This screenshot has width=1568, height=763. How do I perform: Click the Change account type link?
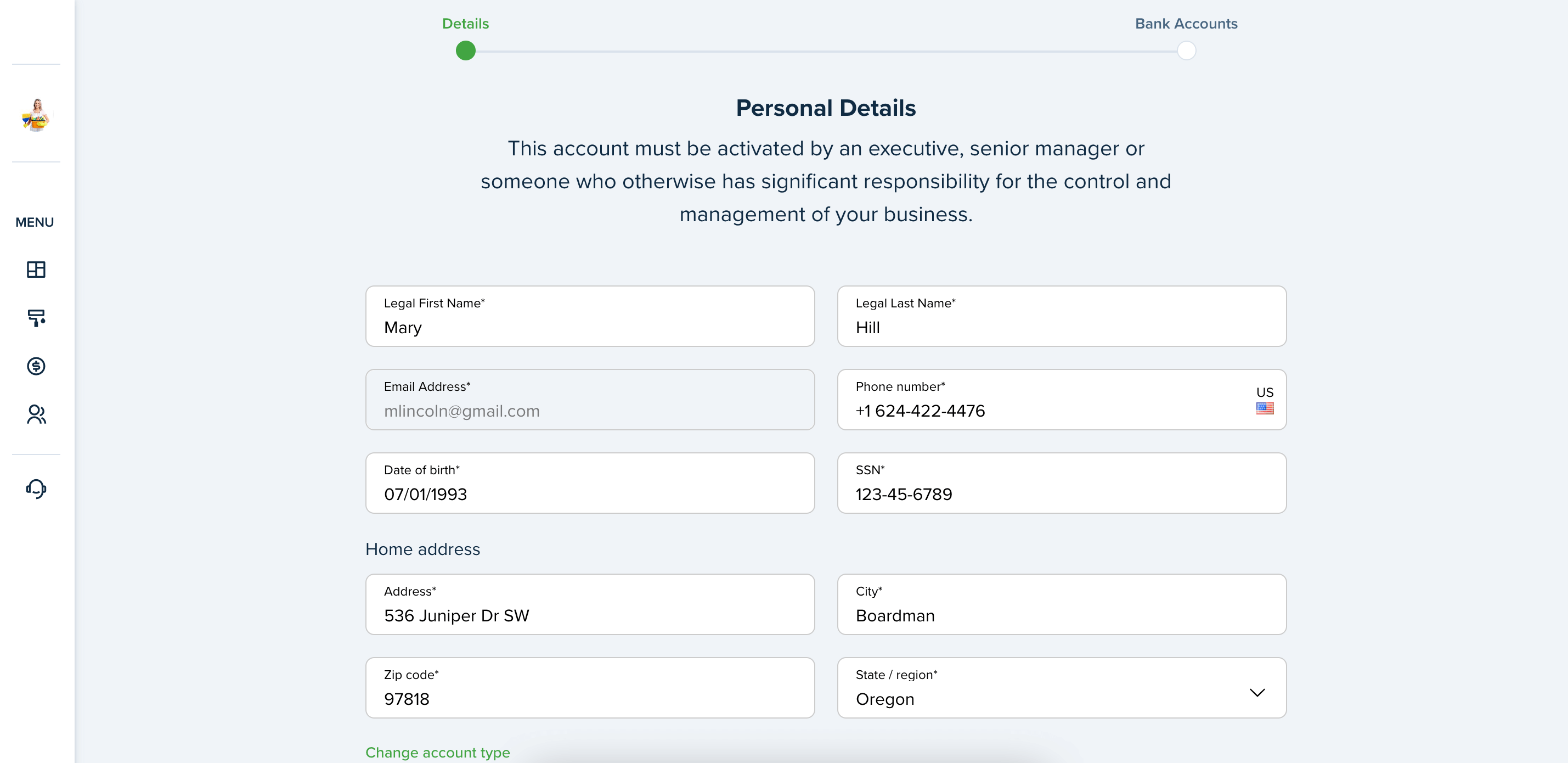click(437, 753)
